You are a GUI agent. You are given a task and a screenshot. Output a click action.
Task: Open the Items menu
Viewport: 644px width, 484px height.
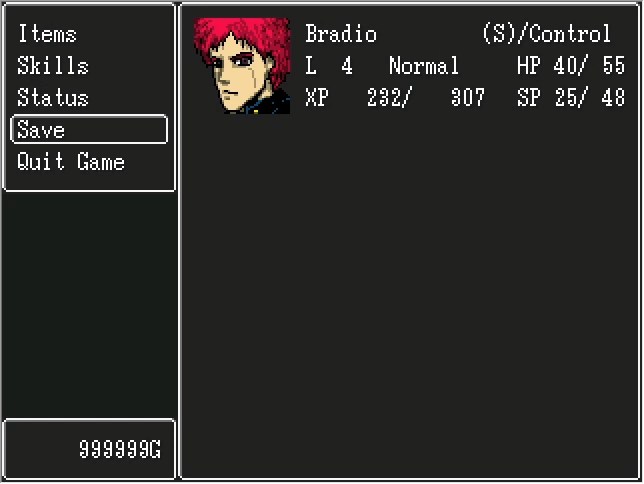(48, 33)
